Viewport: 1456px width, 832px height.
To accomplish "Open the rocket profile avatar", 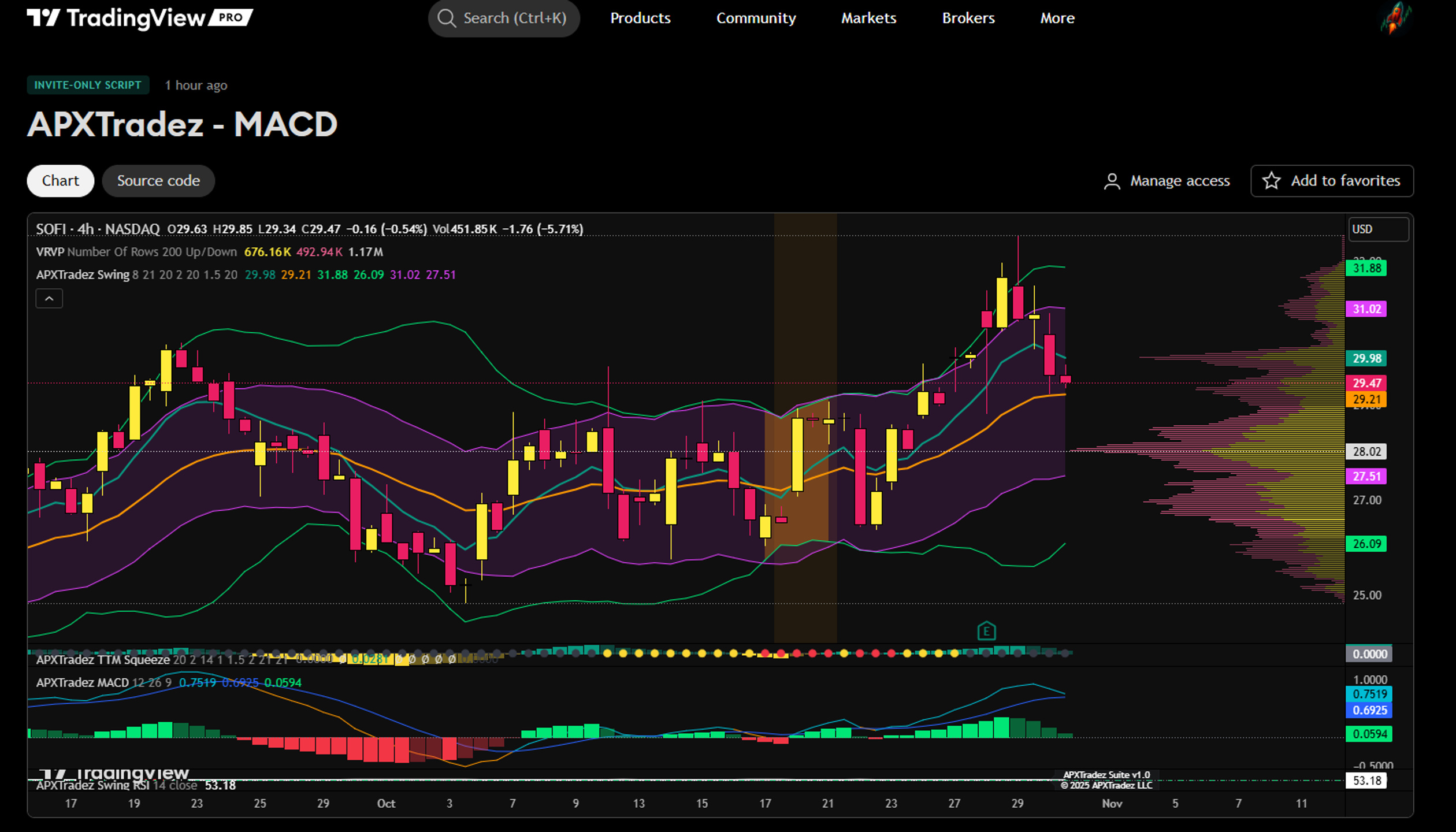I will 1395,18.
